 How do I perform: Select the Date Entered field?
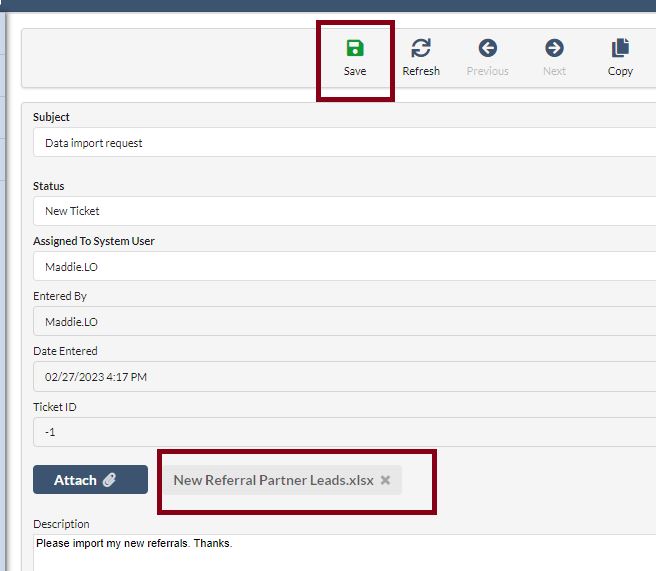pos(340,377)
